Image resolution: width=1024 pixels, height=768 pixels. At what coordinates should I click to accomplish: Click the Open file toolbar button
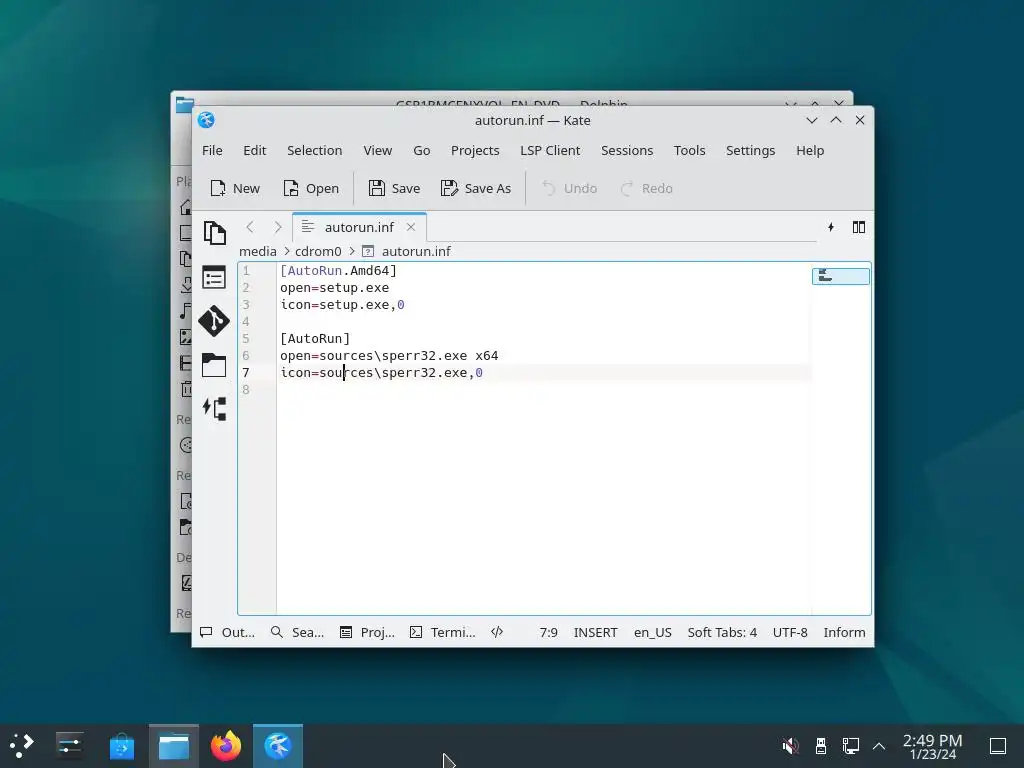tap(311, 189)
